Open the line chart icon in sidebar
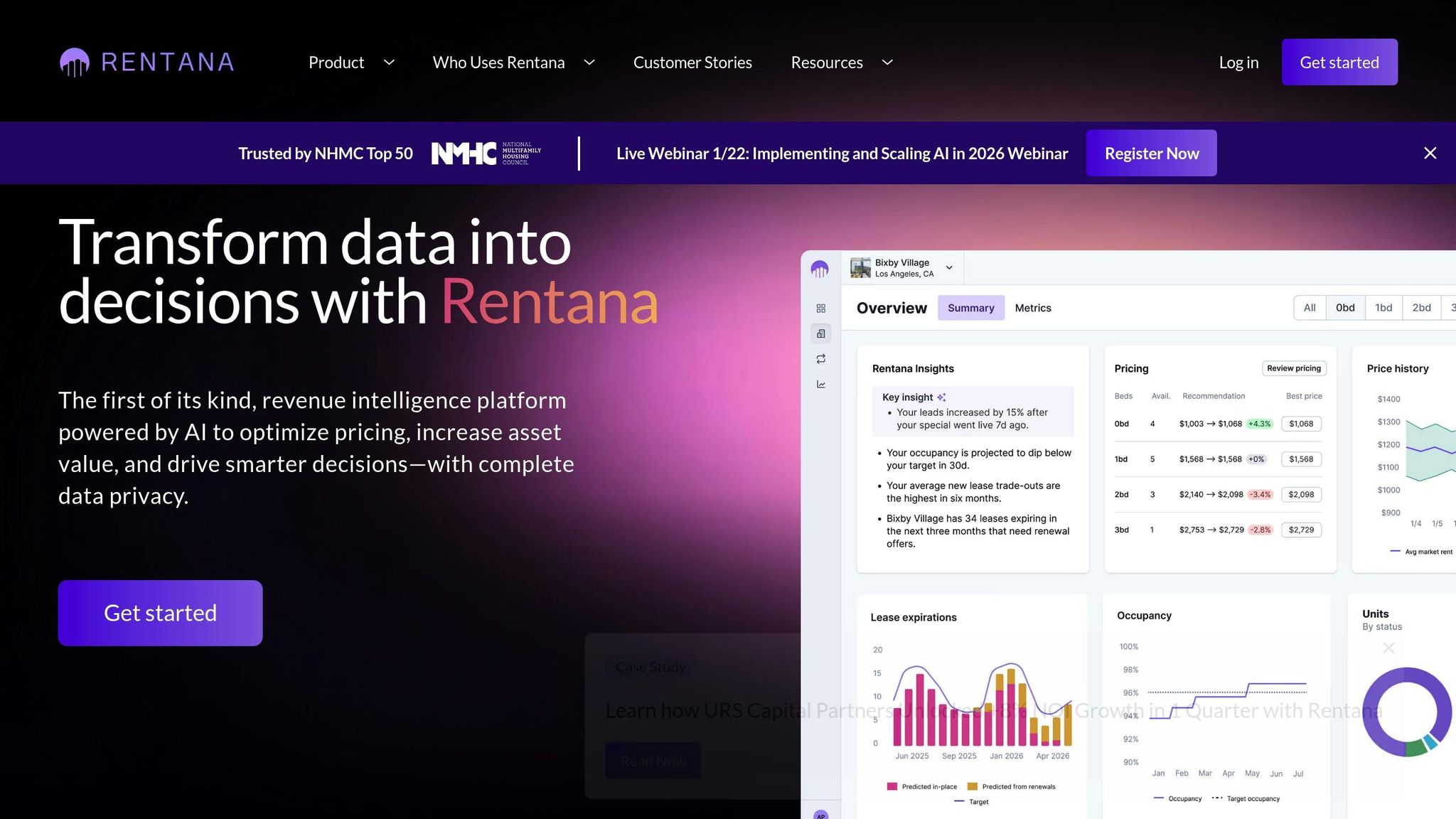 click(x=820, y=385)
